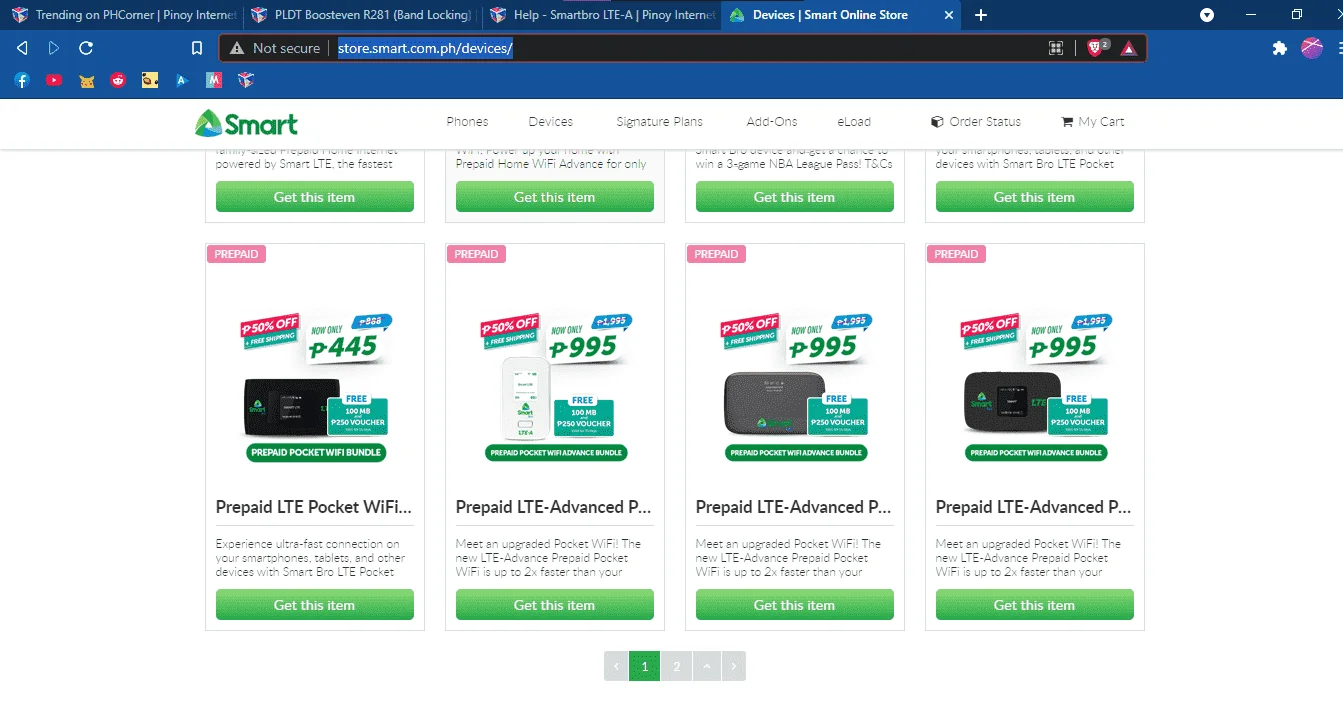Open the Facebook bookmark icon

pos(21,80)
